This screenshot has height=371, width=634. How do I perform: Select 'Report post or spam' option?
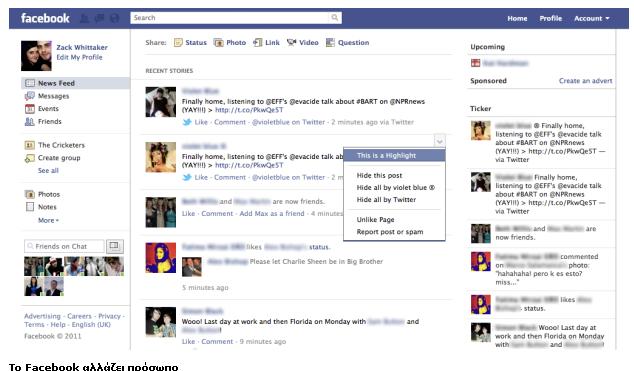click(x=390, y=232)
